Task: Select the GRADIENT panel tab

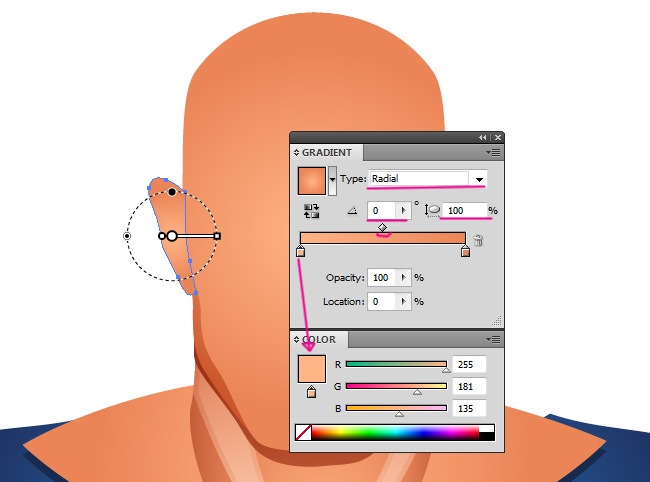Action: pyautogui.click(x=327, y=153)
